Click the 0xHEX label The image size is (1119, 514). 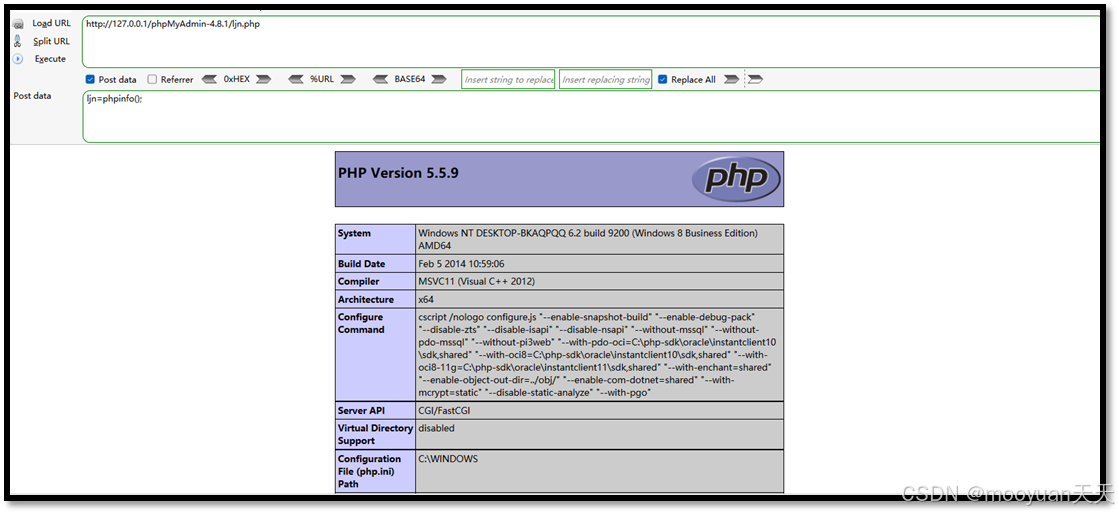[x=237, y=79]
